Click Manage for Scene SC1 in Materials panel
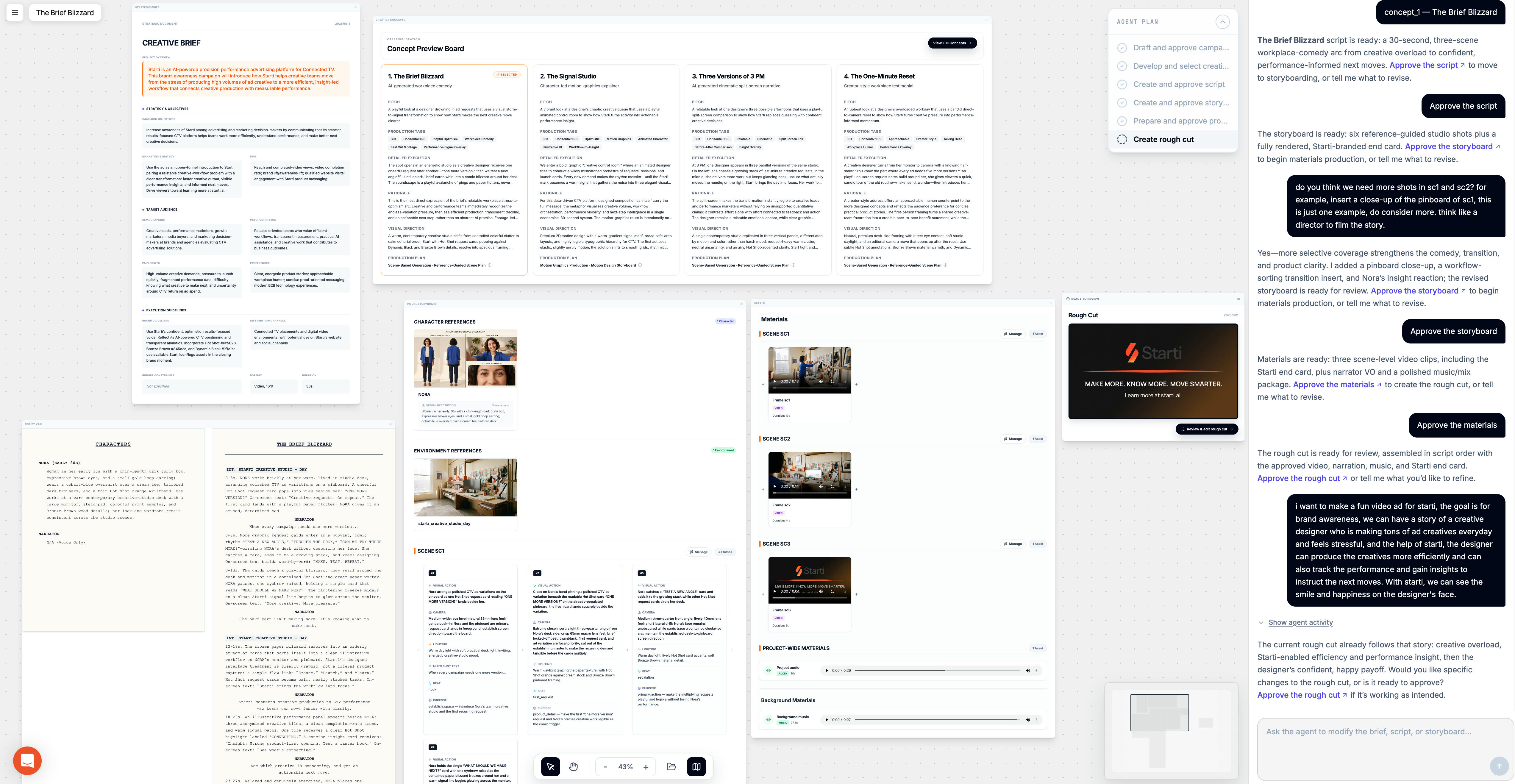The width and height of the screenshot is (1515, 784). pyautogui.click(x=1013, y=334)
